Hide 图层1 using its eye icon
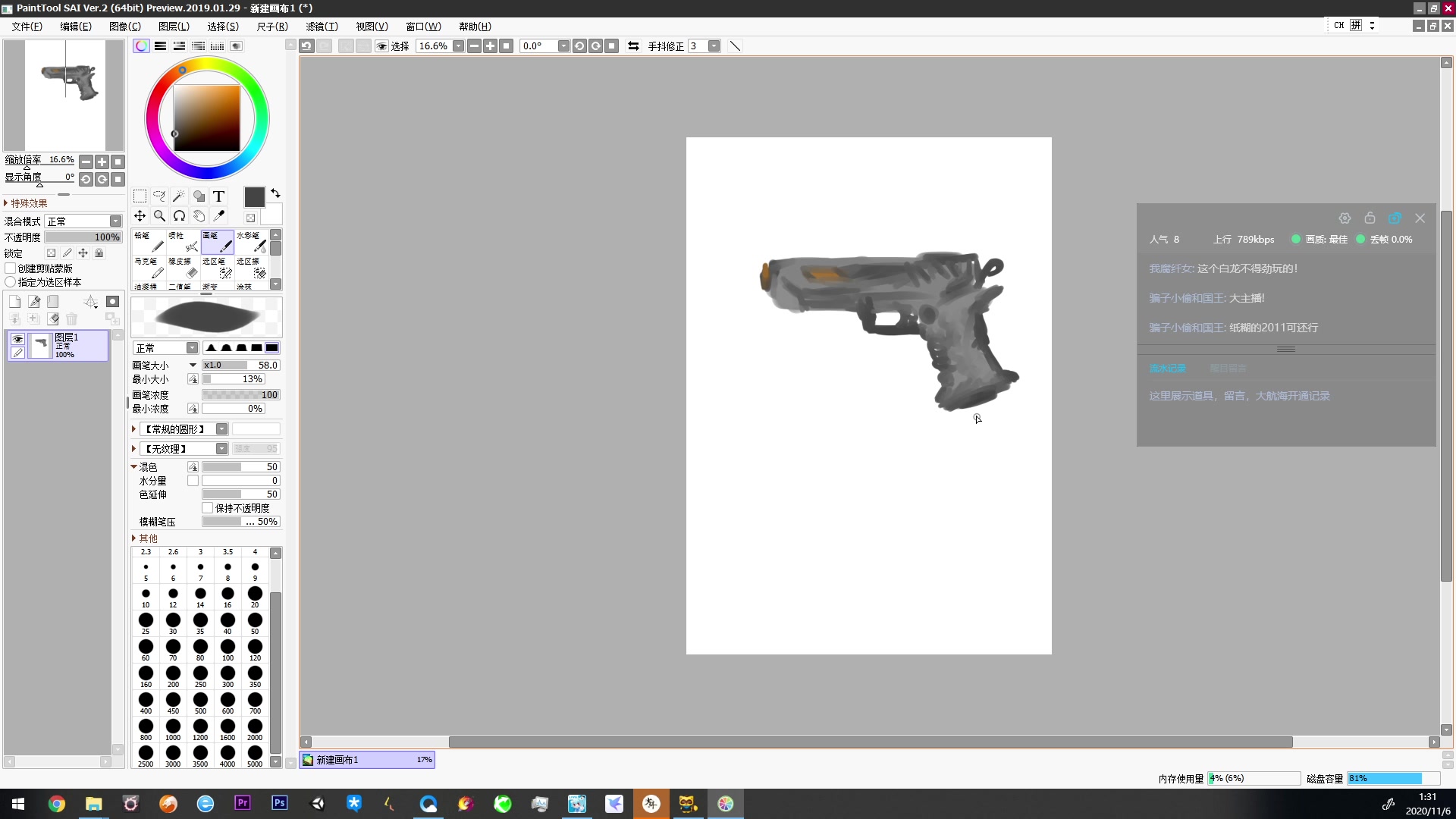This screenshot has width=1456, height=819. pyautogui.click(x=17, y=339)
